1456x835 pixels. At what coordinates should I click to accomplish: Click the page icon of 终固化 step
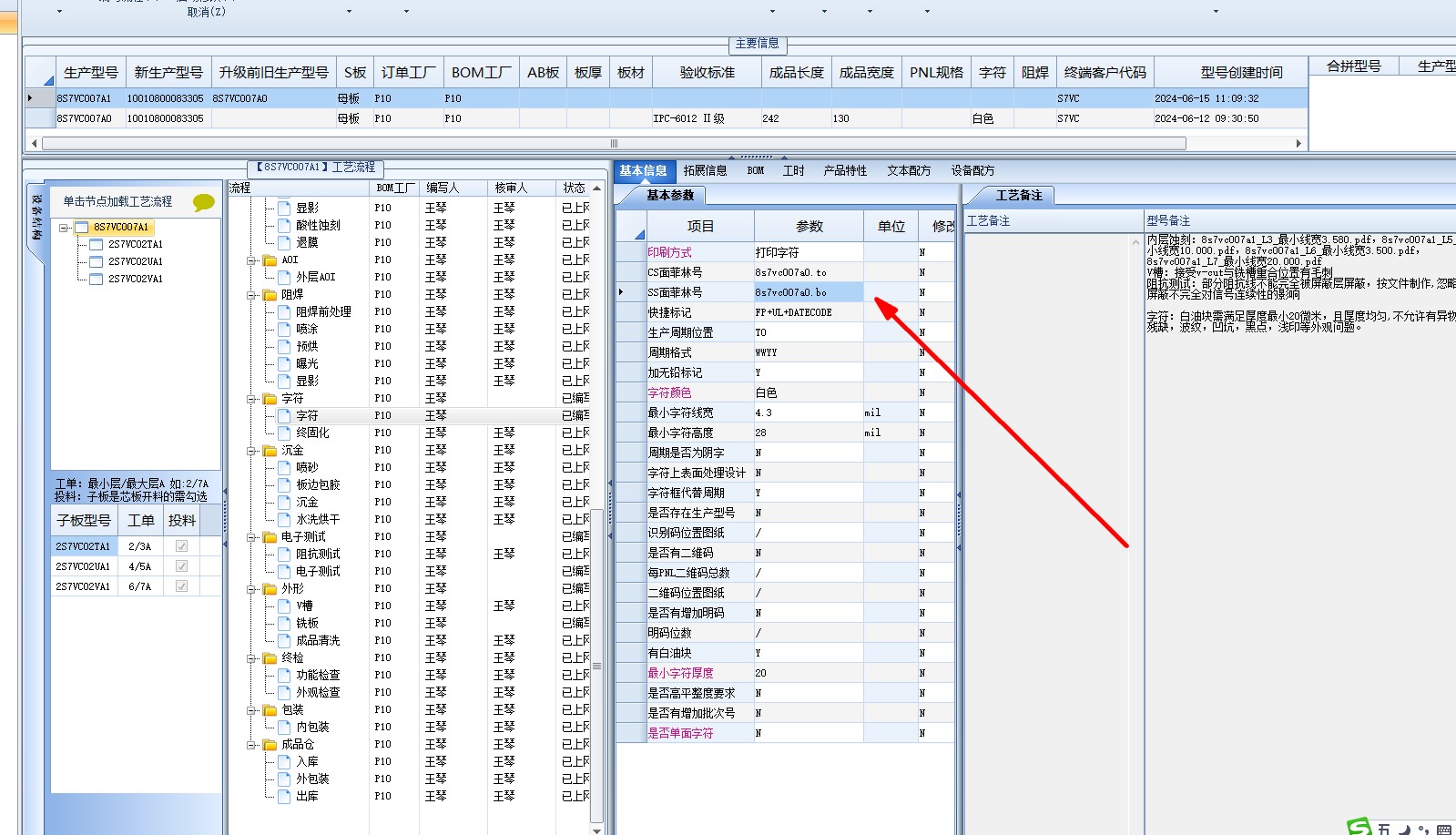[x=284, y=433]
